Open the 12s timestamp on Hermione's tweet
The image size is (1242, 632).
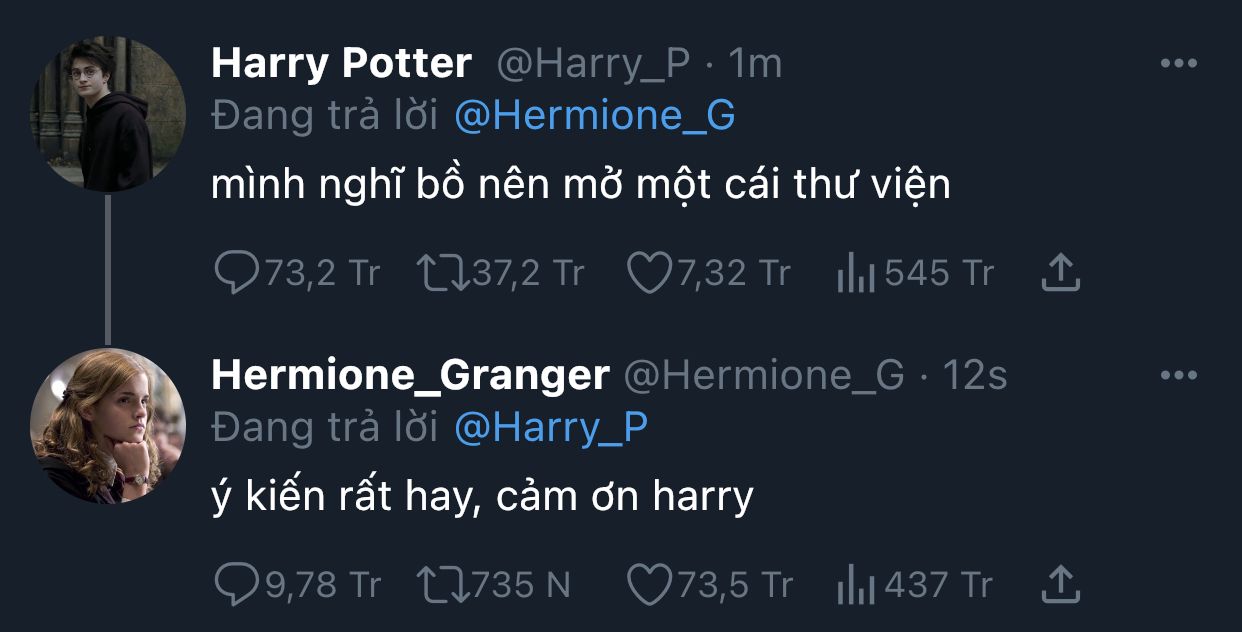975,376
